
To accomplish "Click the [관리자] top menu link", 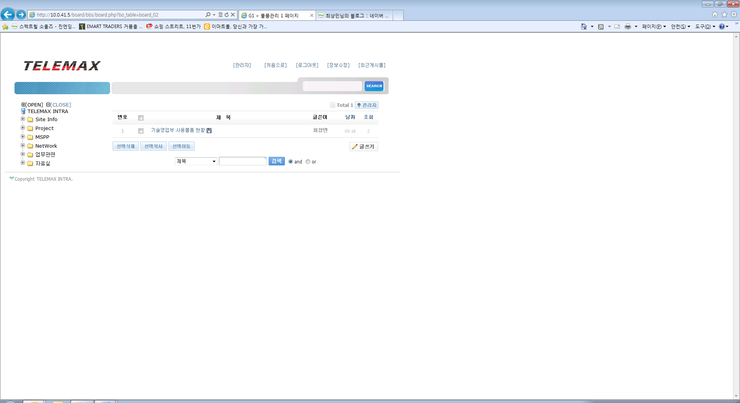I will click(x=242, y=65).
